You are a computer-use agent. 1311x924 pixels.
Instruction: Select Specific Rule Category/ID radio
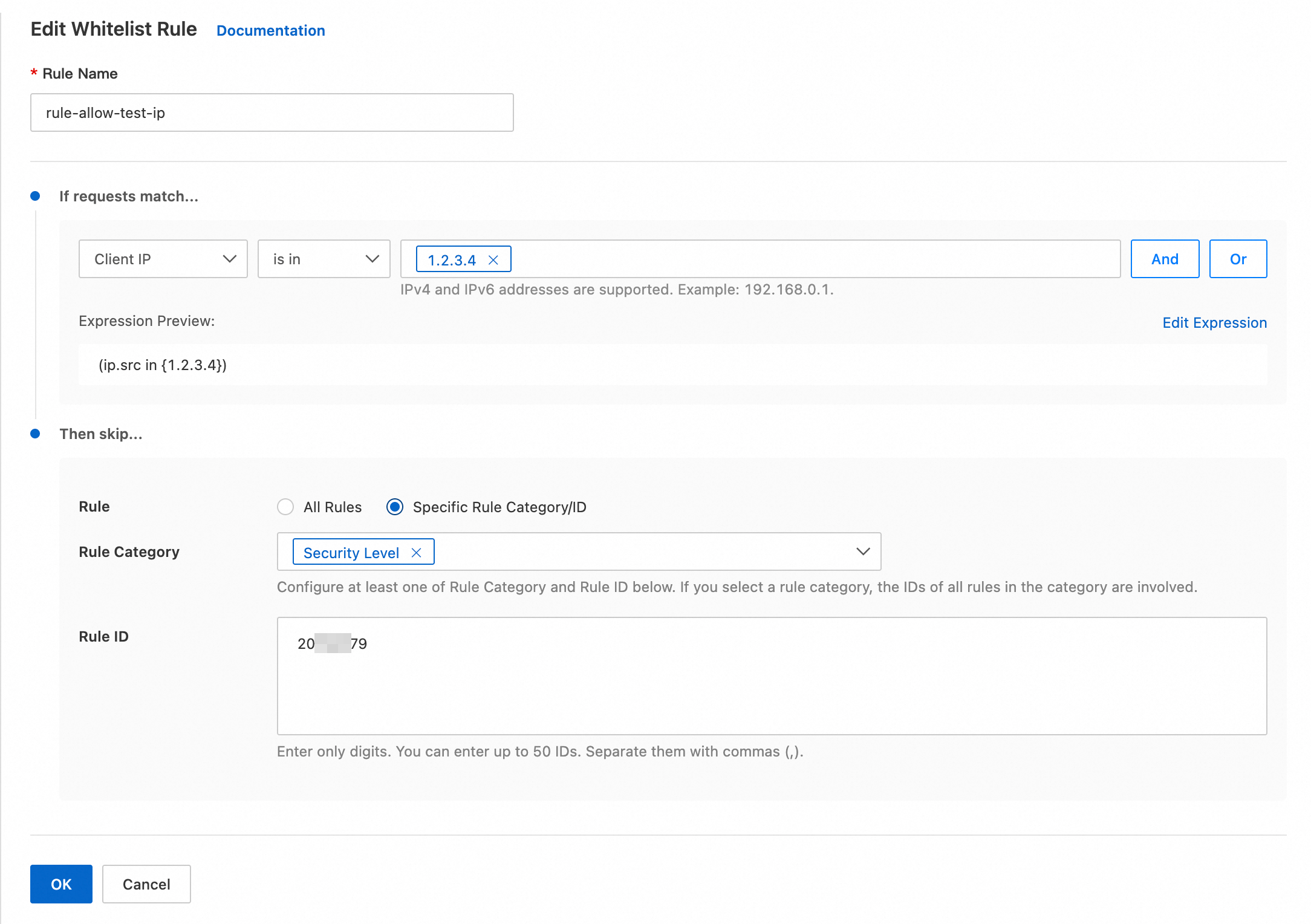(x=395, y=507)
